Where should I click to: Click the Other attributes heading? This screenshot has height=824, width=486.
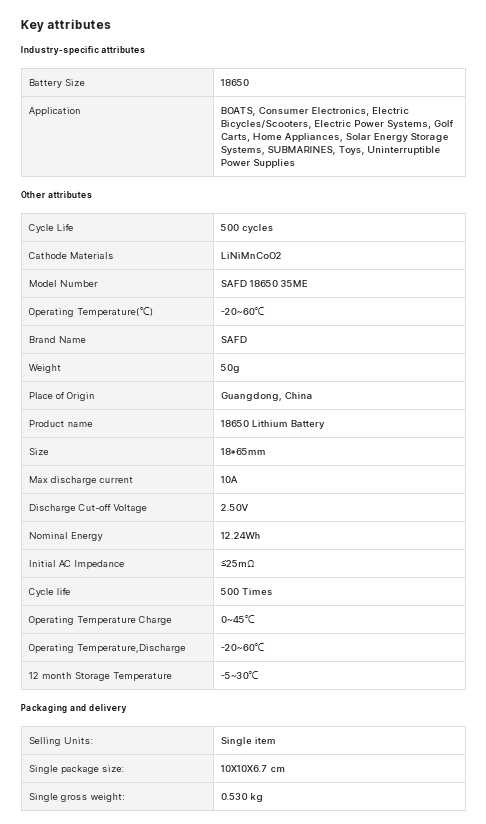pyautogui.click(x=56, y=195)
